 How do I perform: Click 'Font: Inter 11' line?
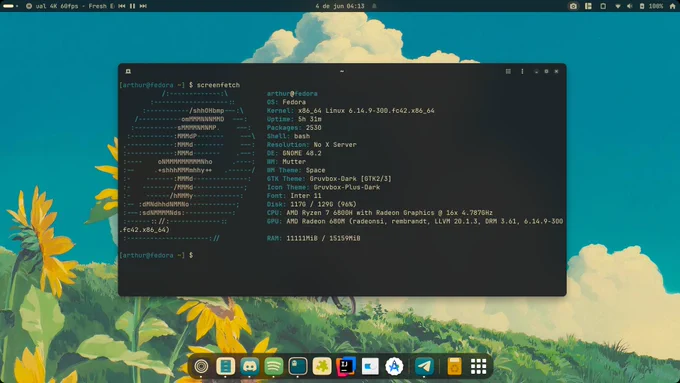pos(294,196)
